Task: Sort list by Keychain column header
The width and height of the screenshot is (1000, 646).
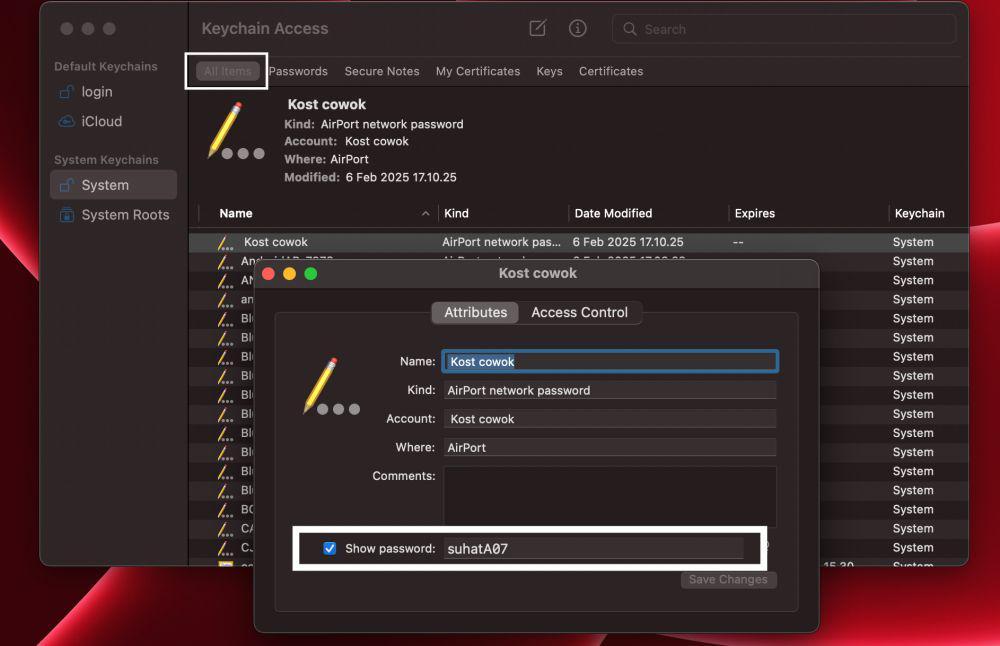Action: 928,214
